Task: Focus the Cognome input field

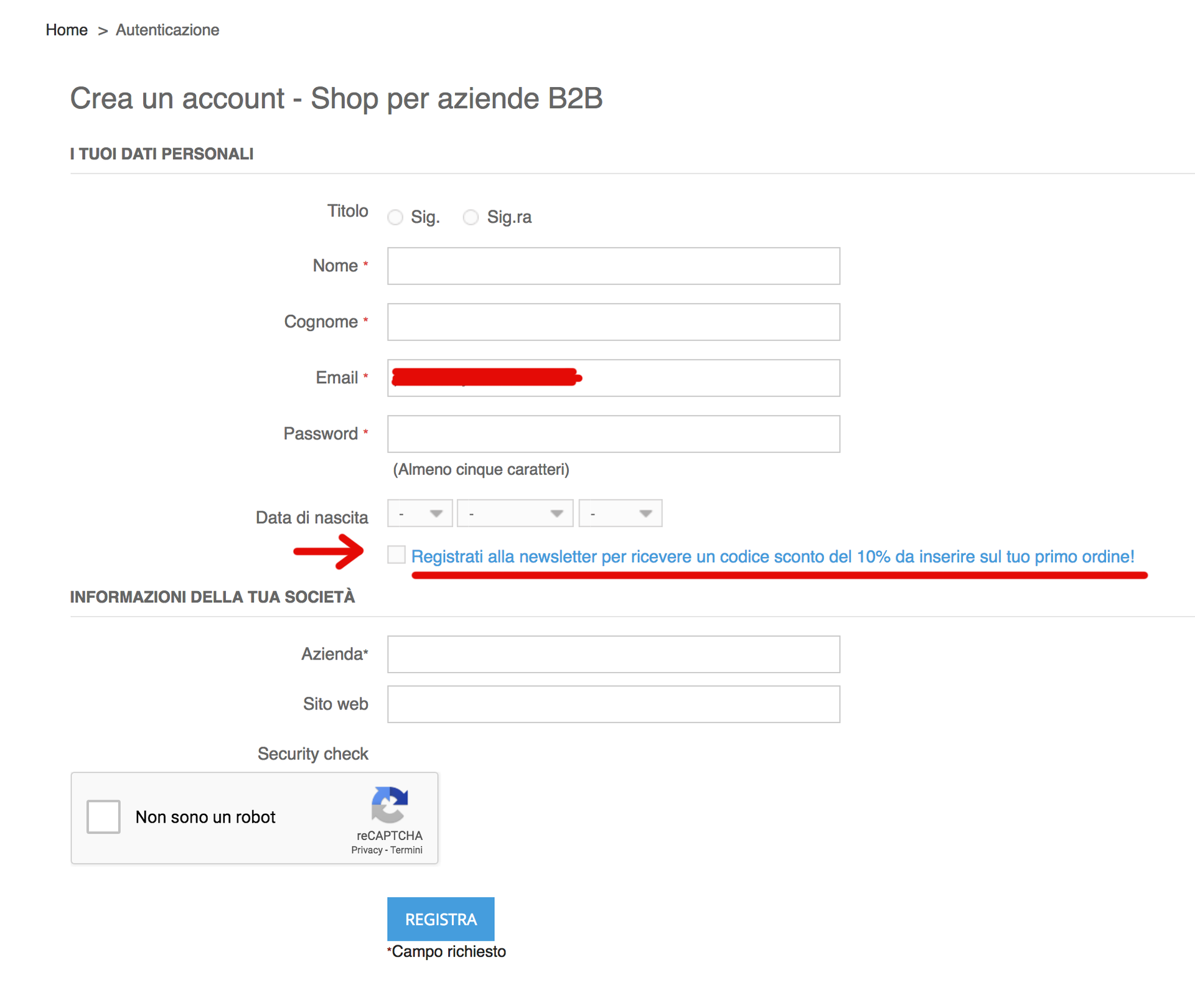Action: tap(613, 322)
